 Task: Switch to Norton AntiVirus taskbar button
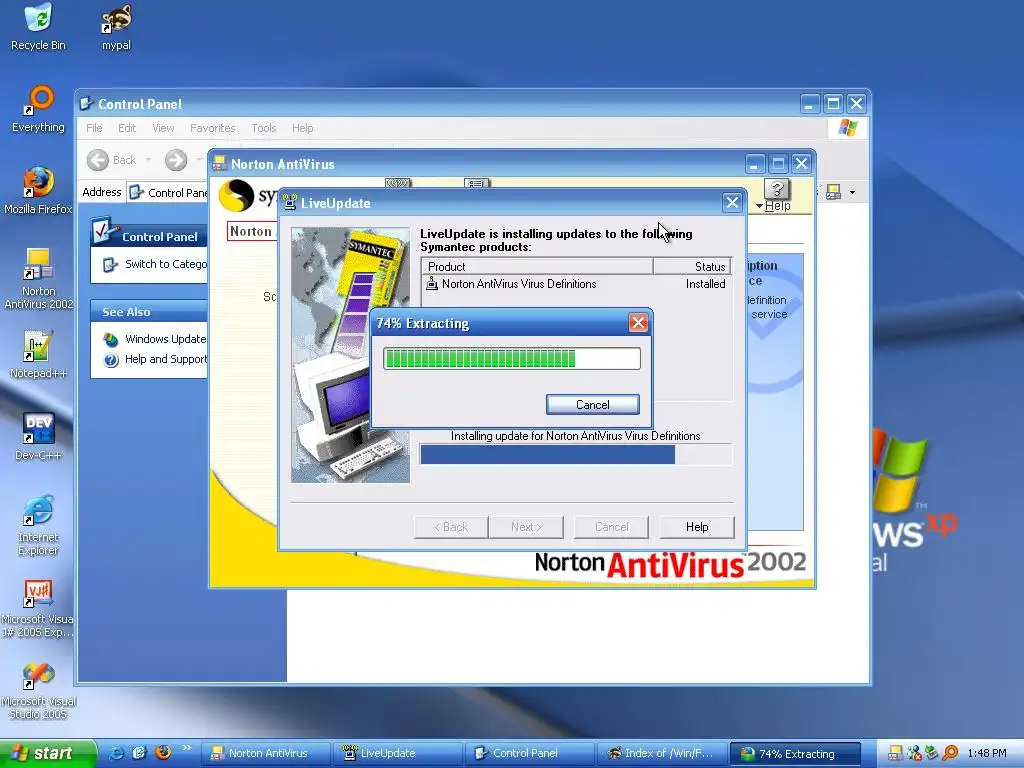tap(264, 753)
